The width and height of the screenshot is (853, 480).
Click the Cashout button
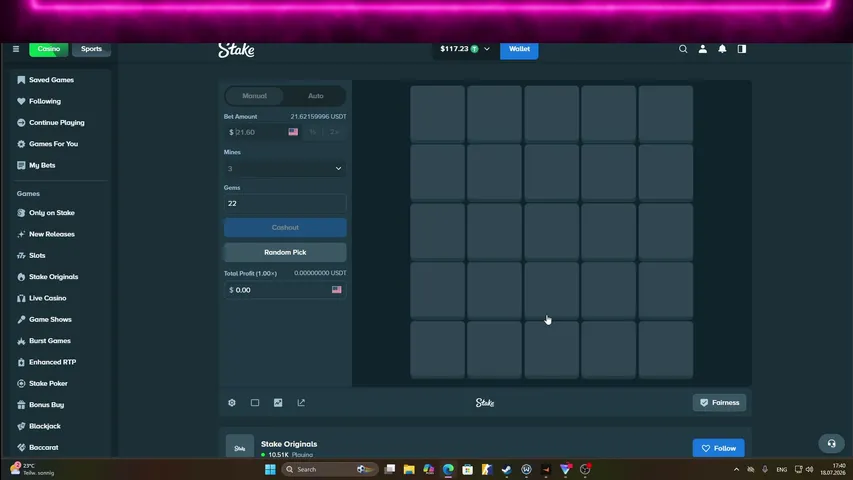(285, 227)
